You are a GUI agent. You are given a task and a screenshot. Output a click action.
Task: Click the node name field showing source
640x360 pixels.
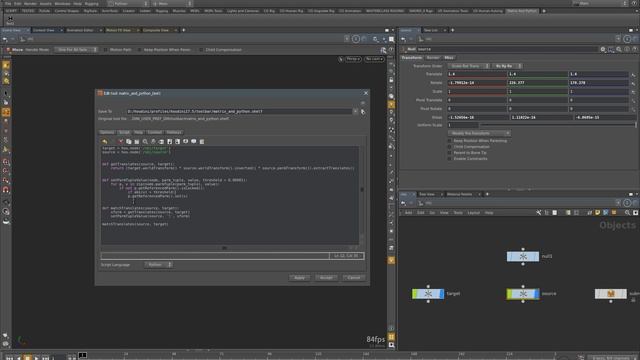507,49
